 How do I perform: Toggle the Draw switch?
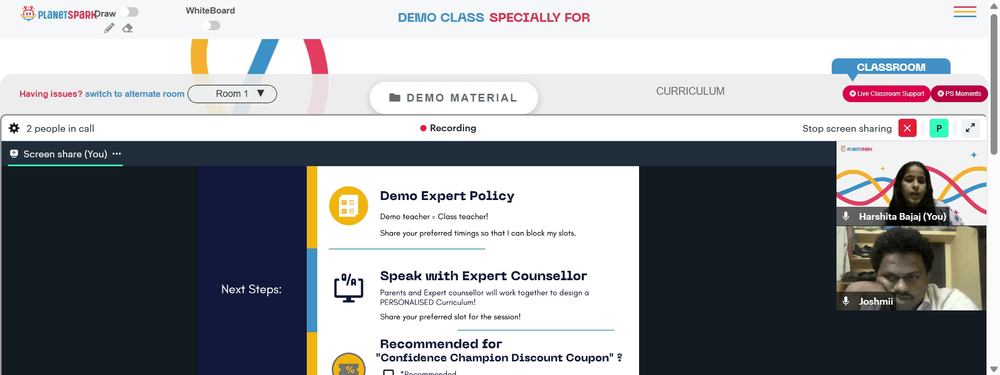[129, 12]
